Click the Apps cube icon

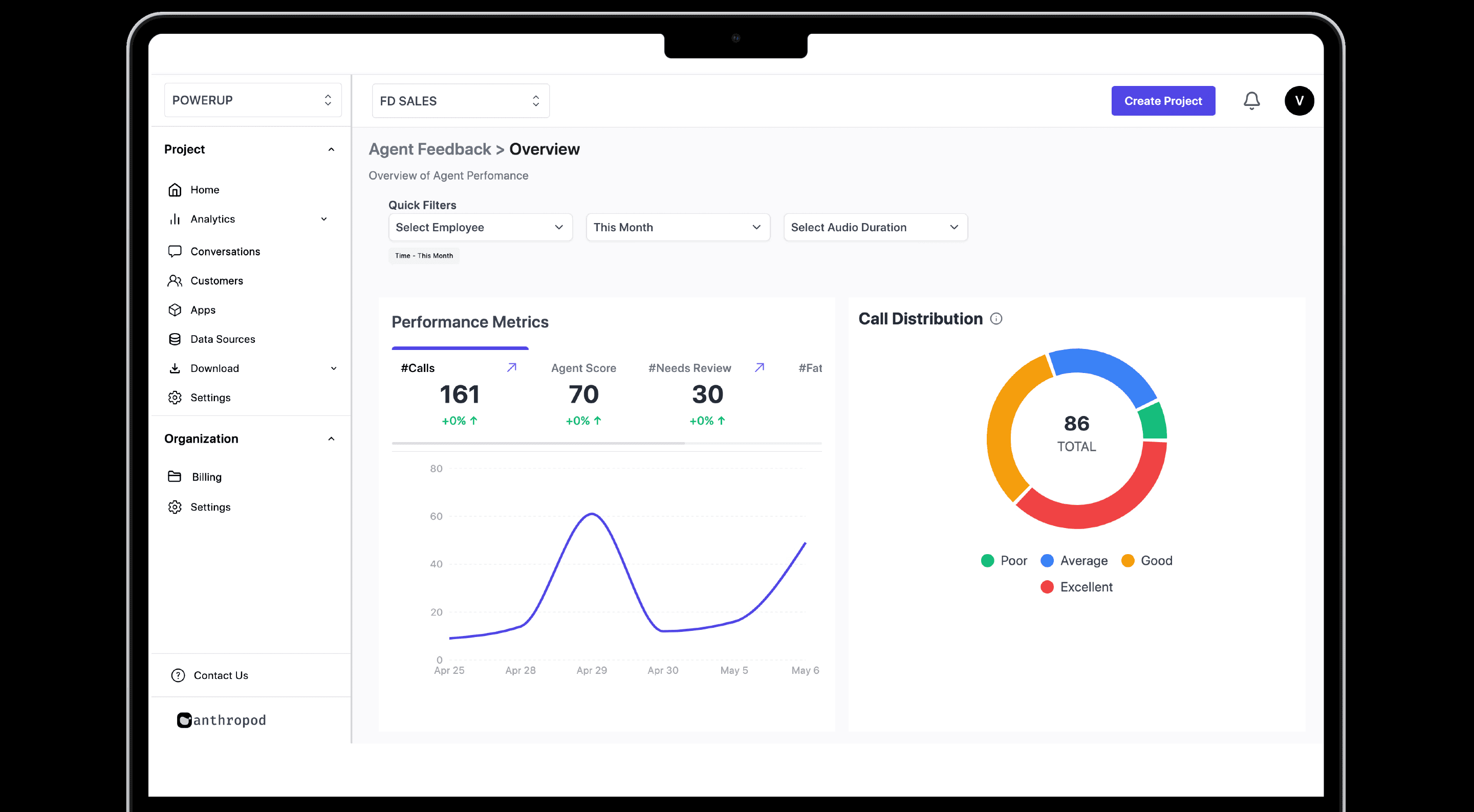175,310
